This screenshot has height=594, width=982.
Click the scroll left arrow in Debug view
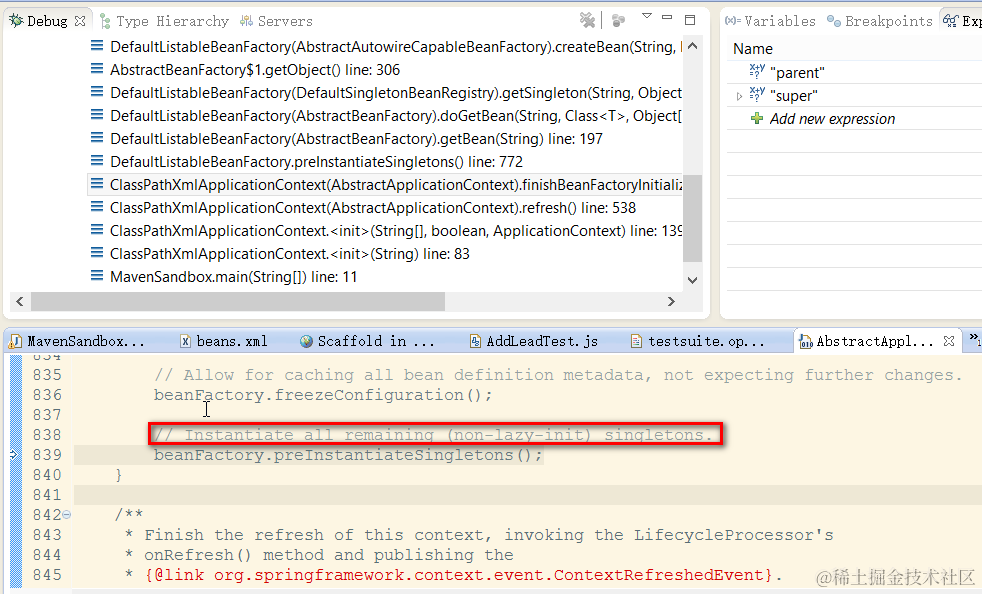19,301
